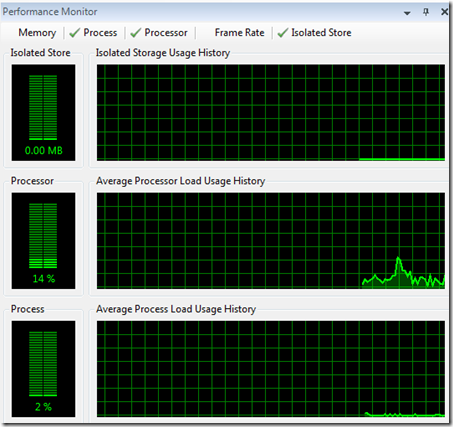The width and height of the screenshot is (453, 427).
Task: Click the Performance Monitor title bar
Action: point(200,12)
